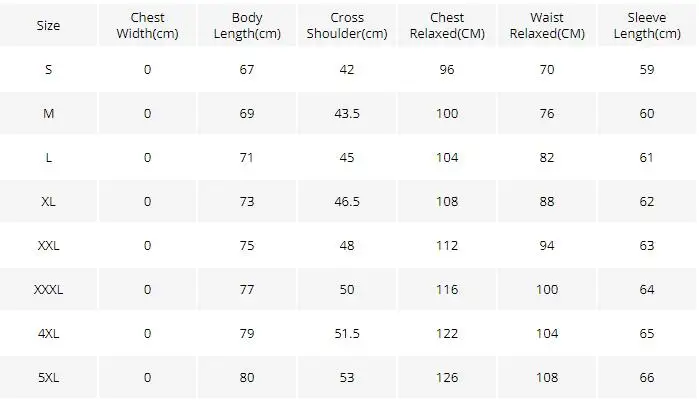699x405 pixels.
Task: Click the Sleeve Length(cm) header
Action: tap(647, 25)
